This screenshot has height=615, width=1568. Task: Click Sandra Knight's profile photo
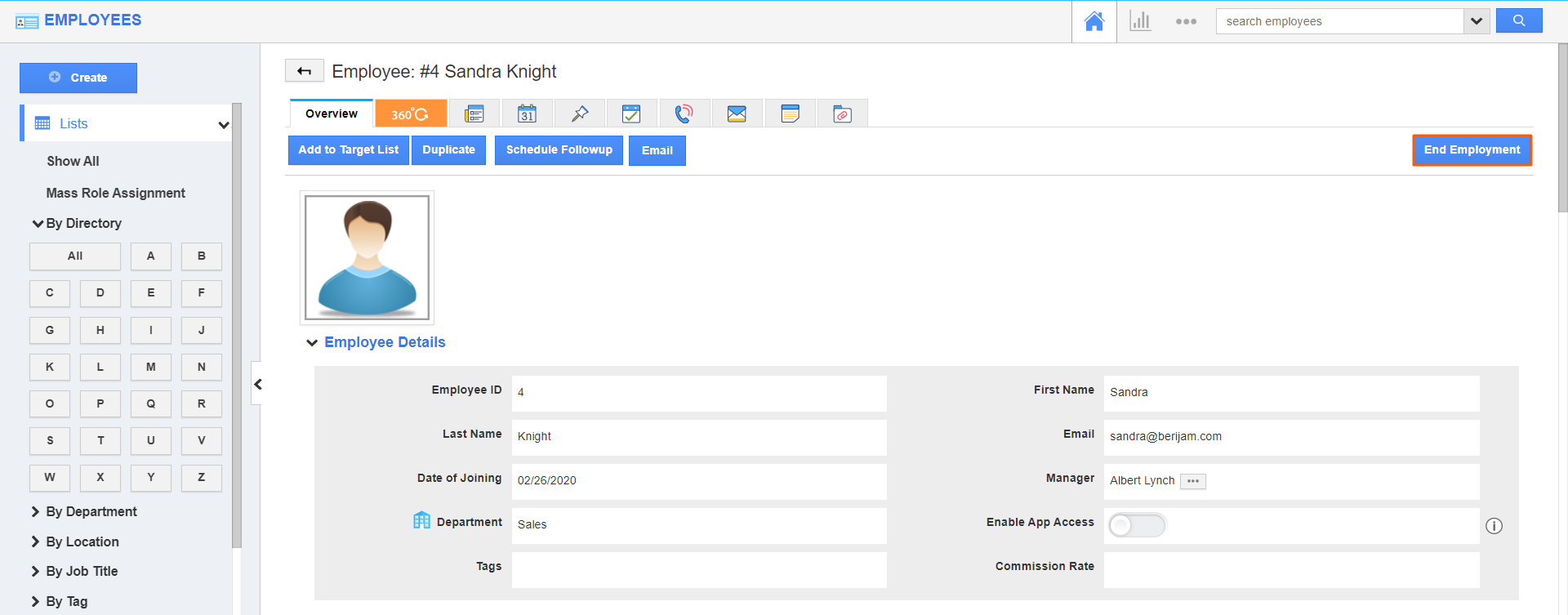(x=367, y=257)
